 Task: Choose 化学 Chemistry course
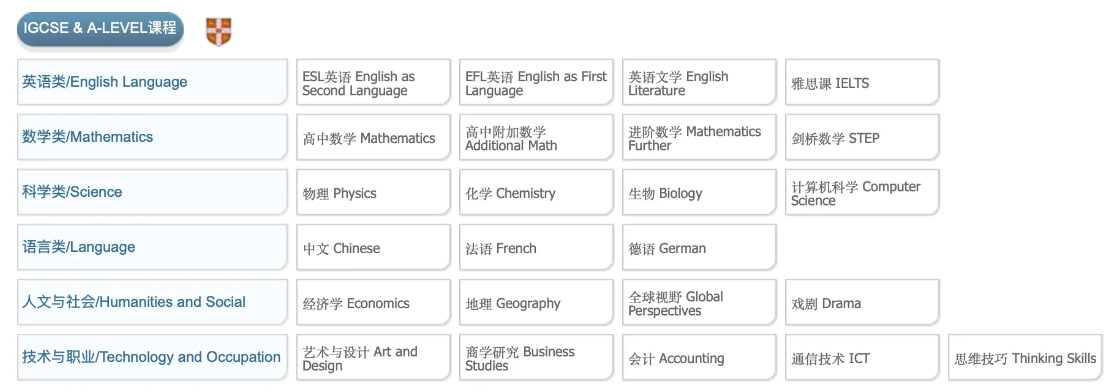tap(536, 192)
